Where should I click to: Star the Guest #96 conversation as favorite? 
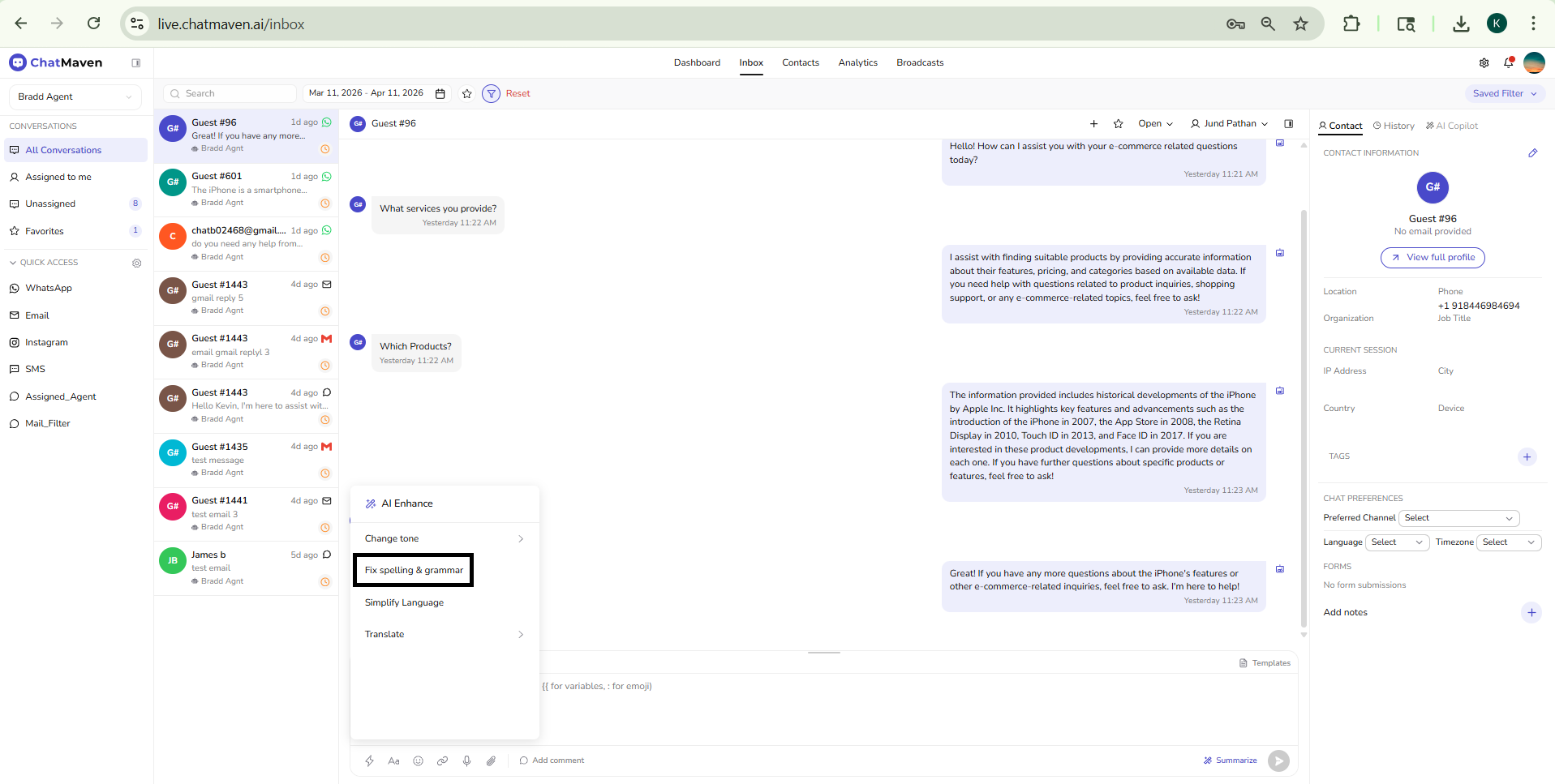point(1118,123)
